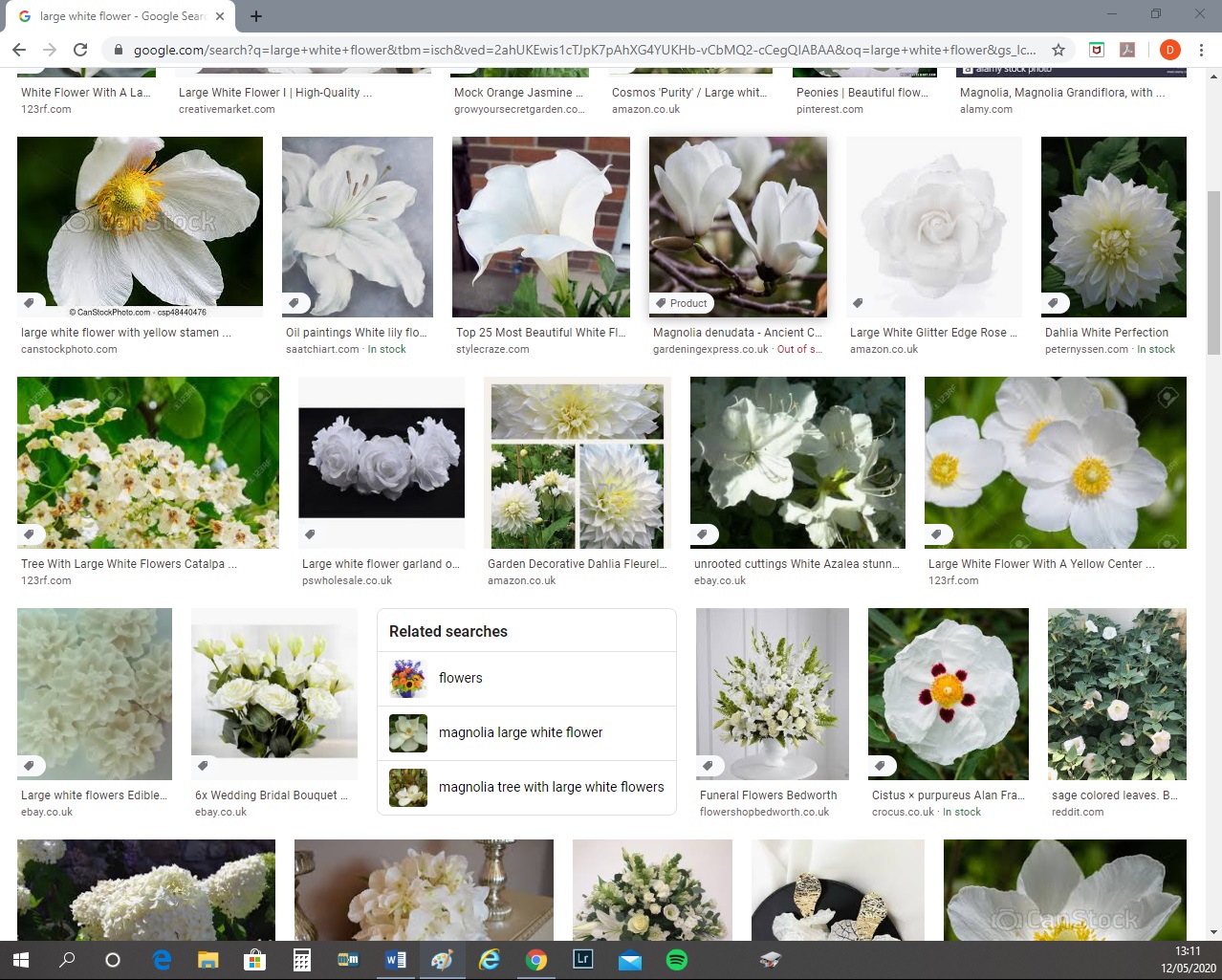This screenshot has width=1222, height=980.
Task: Select related search 'magnolia large white flower'
Action: coord(520,732)
